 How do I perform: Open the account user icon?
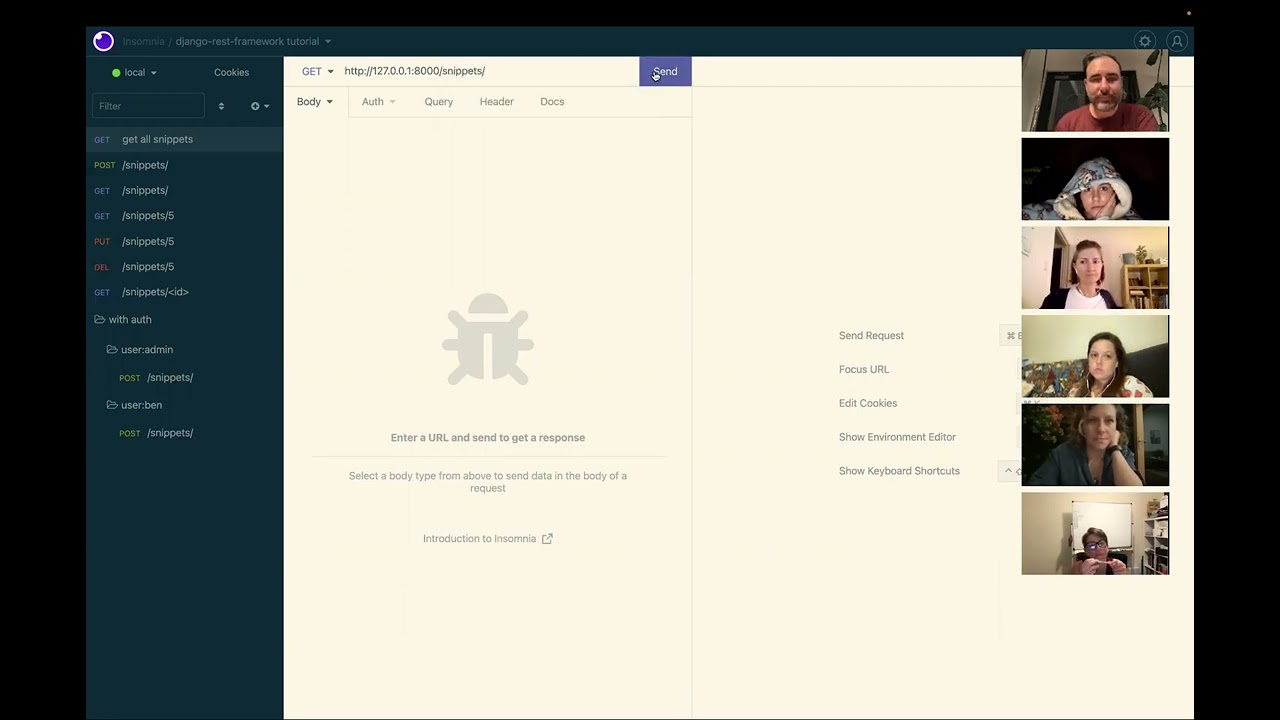1177,41
